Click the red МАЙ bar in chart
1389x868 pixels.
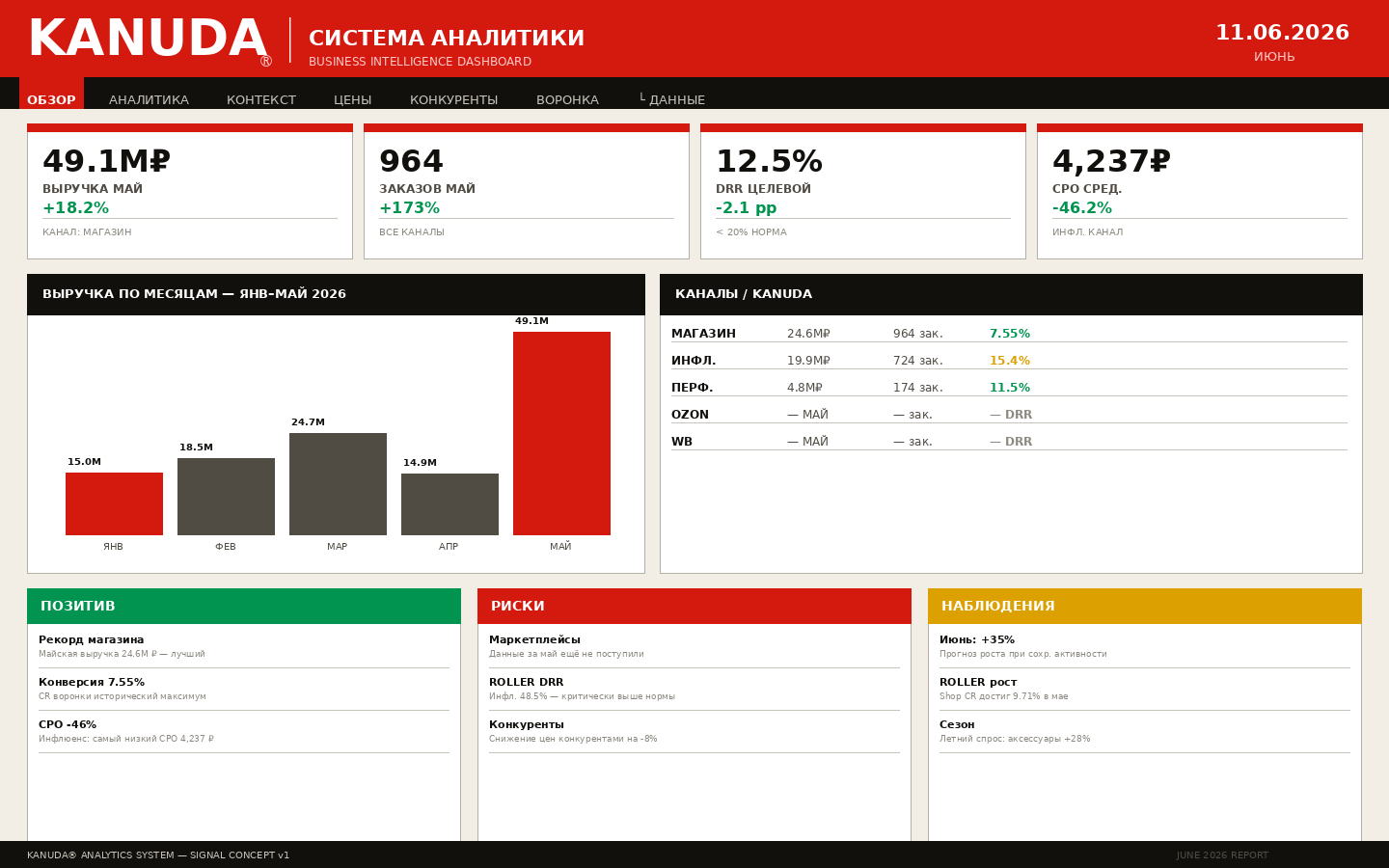(561, 433)
